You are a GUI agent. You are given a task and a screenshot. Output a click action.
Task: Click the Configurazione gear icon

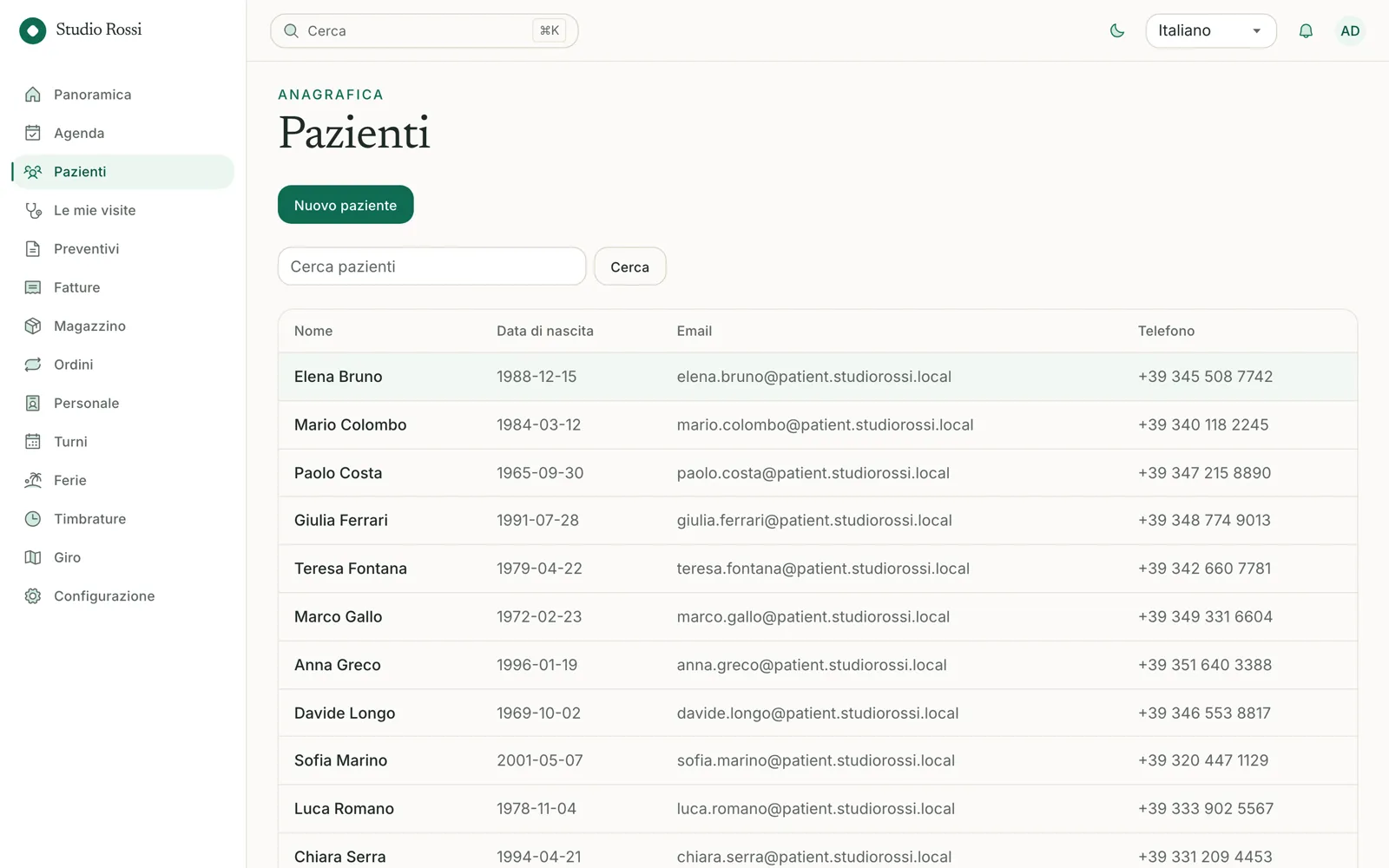(x=33, y=595)
